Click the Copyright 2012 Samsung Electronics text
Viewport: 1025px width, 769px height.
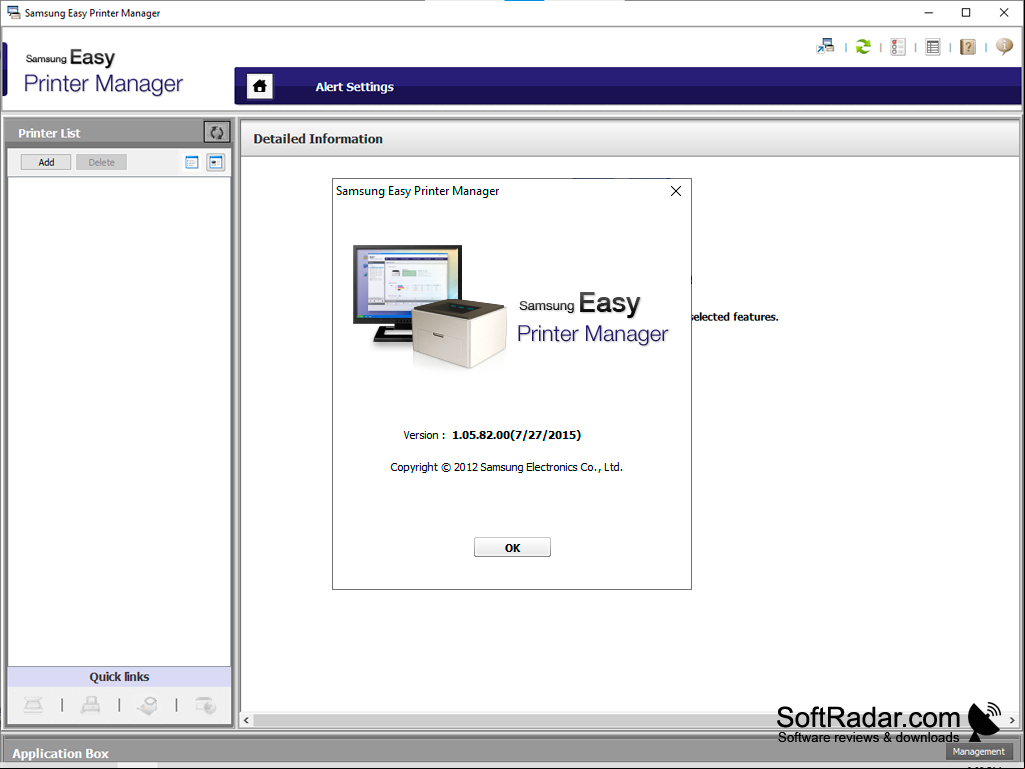tap(507, 467)
